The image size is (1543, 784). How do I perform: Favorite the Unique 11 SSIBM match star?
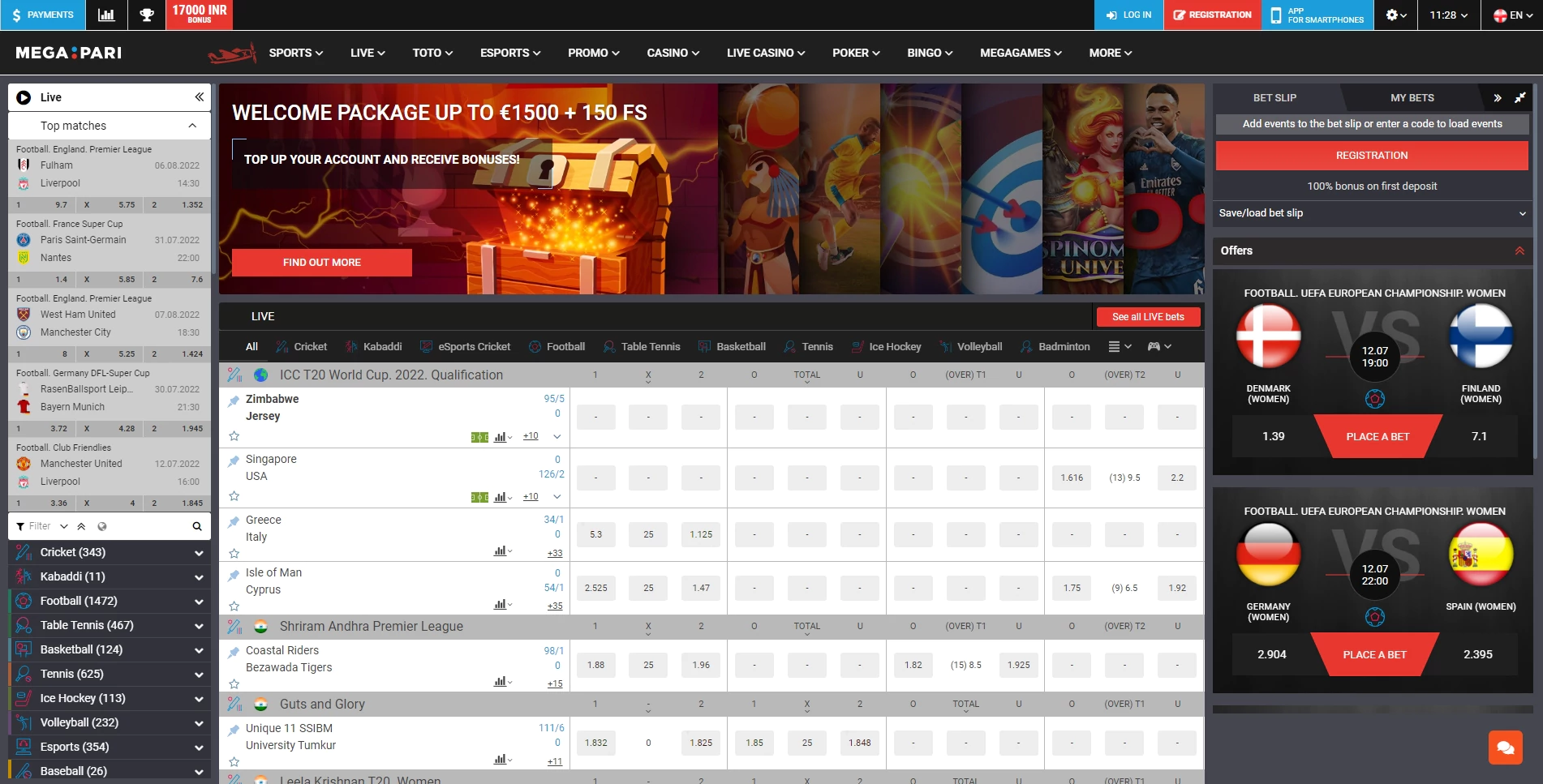click(234, 761)
